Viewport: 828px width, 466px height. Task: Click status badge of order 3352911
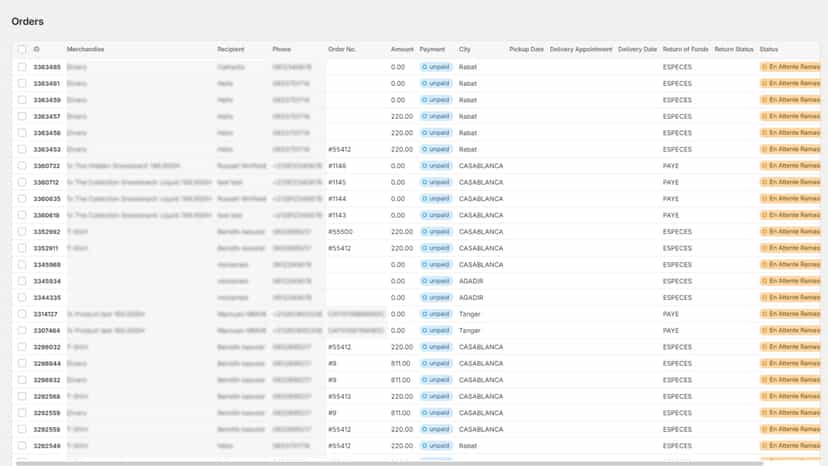point(791,248)
